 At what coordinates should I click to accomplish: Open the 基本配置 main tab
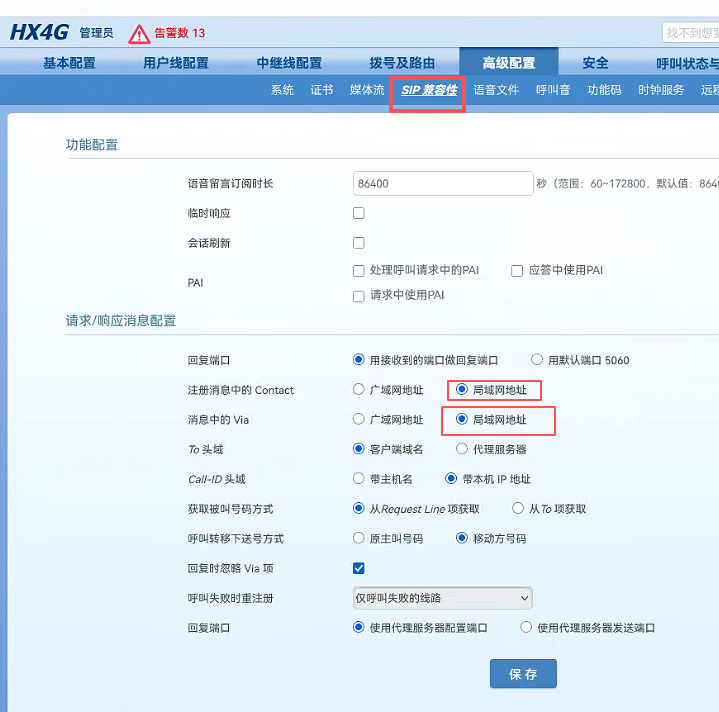[x=69, y=63]
